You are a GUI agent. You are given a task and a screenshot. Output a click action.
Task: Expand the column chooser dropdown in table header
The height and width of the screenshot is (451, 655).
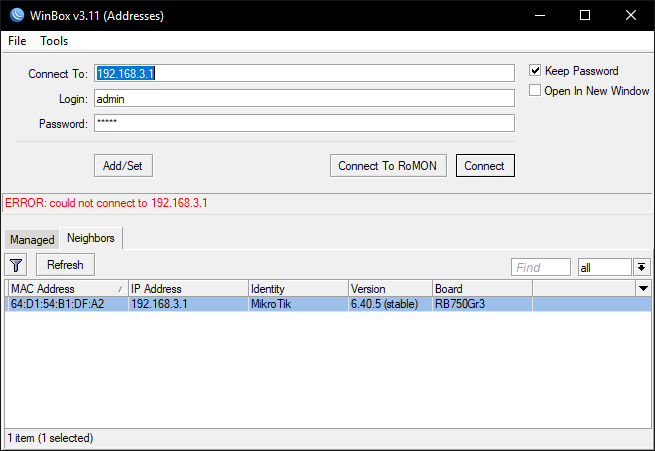coord(643,289)
